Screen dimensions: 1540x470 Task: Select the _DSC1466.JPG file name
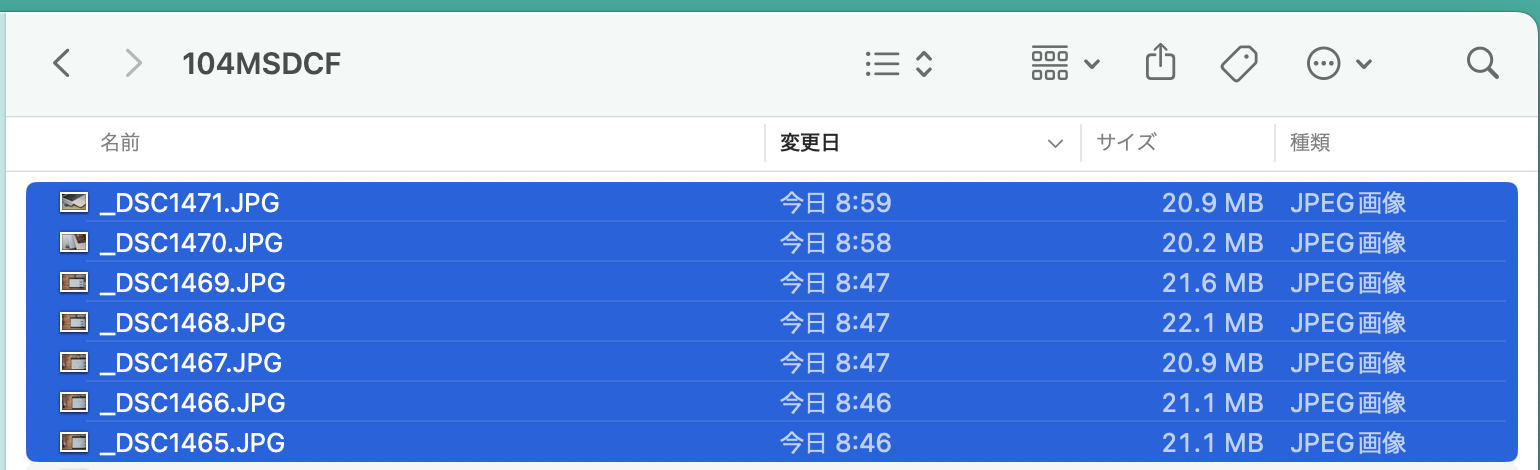(x=193, y=403)
